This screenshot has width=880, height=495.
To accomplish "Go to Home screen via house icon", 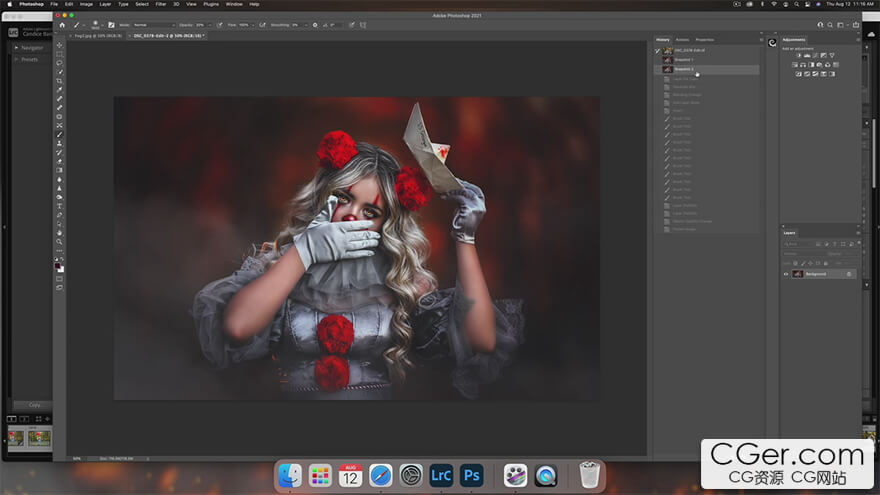I will pyautogui.click(x=62, y=25).
